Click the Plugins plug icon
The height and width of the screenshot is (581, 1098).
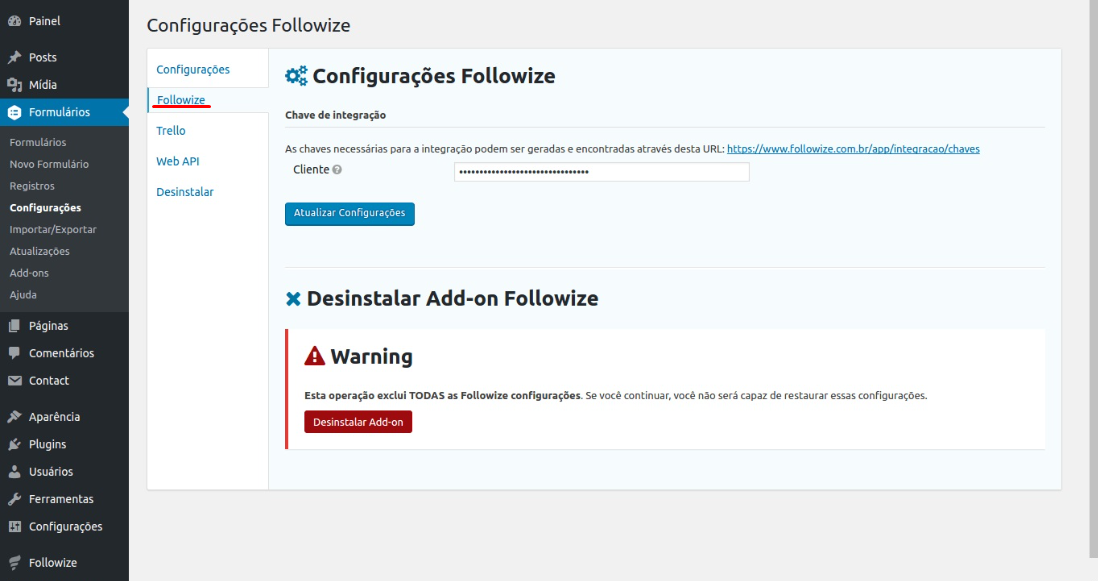[14, 444]
